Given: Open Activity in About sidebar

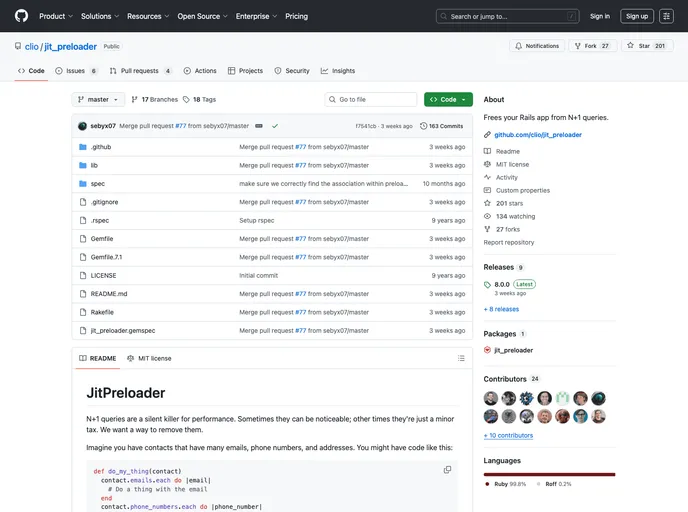Looking at the screenshot, I should (x=501, y=178).
